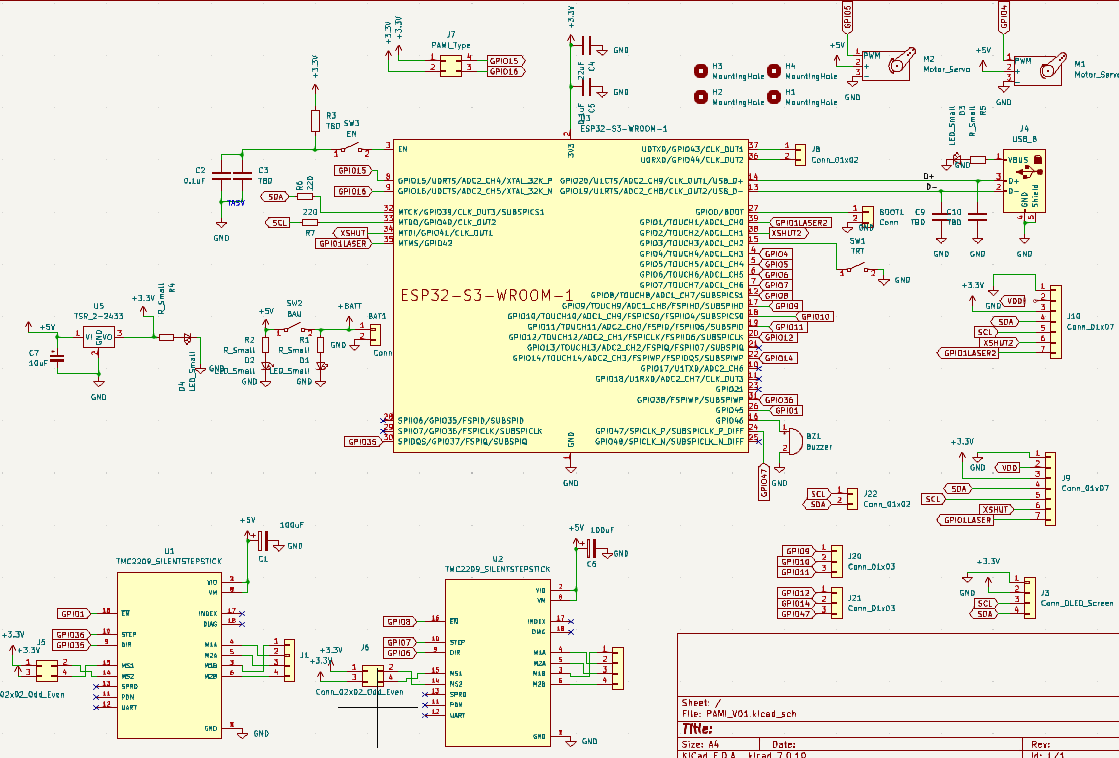Click the Size: A4 title block field
The width and height of the screenshot is (1119, 758).
pos(700,744)
